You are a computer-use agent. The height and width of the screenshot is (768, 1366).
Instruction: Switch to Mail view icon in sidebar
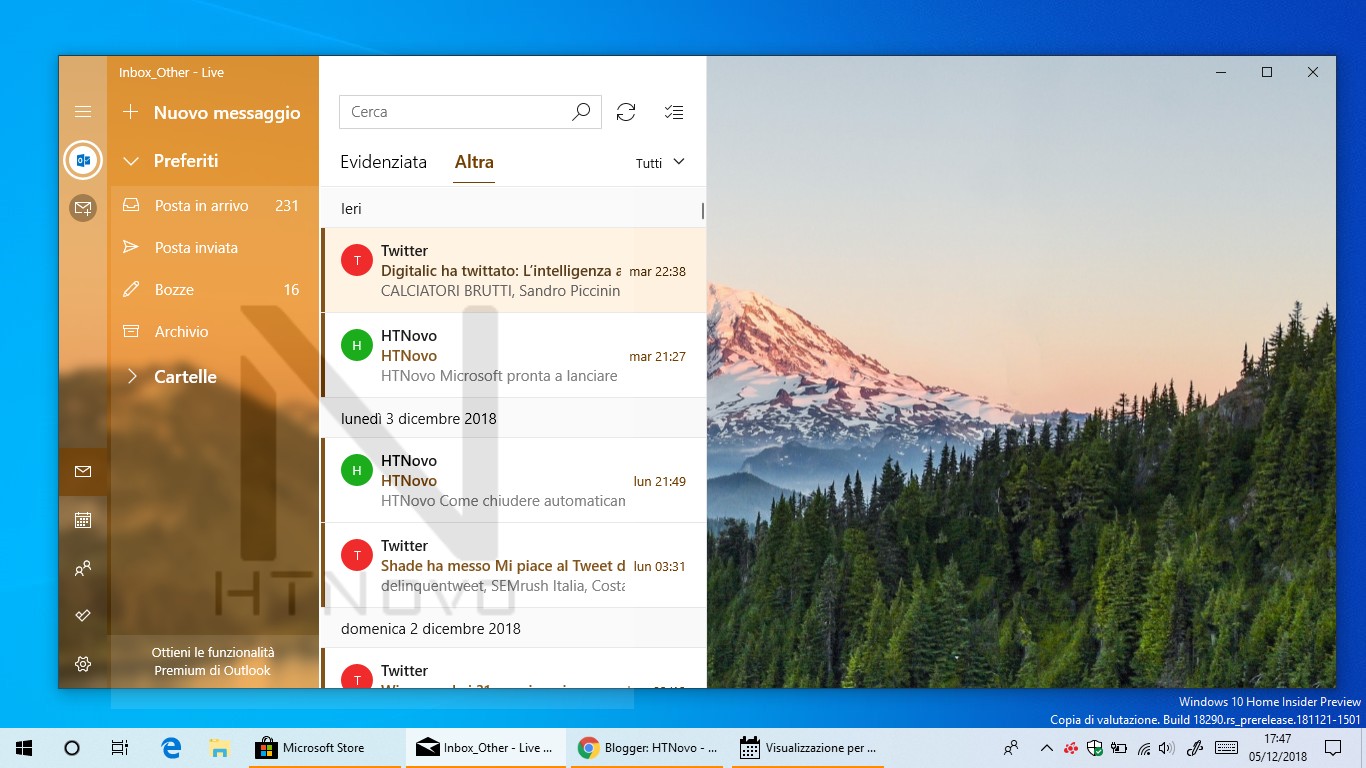[x=83, y=472]
